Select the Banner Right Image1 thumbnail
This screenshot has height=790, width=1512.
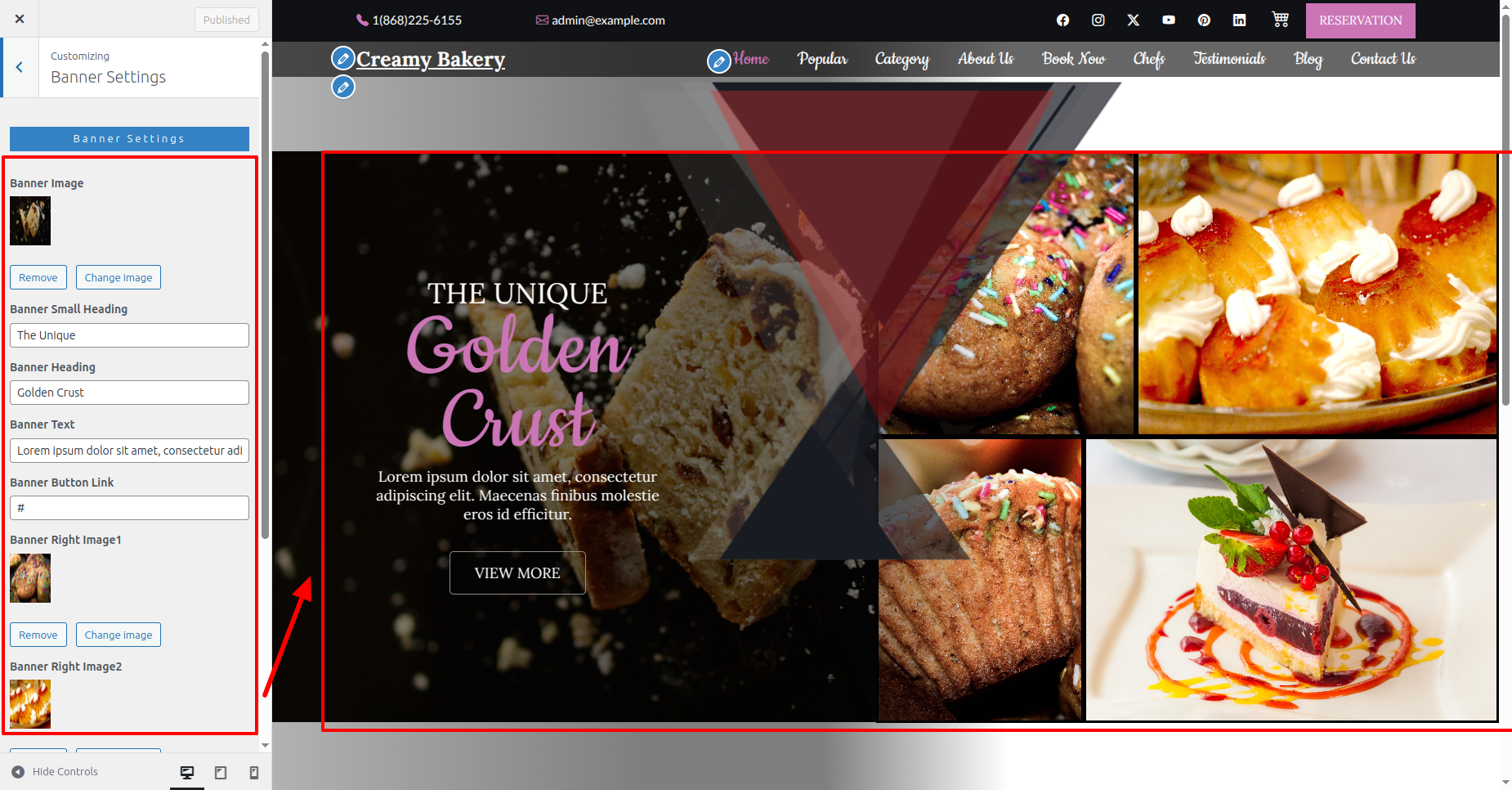[30, 578]
